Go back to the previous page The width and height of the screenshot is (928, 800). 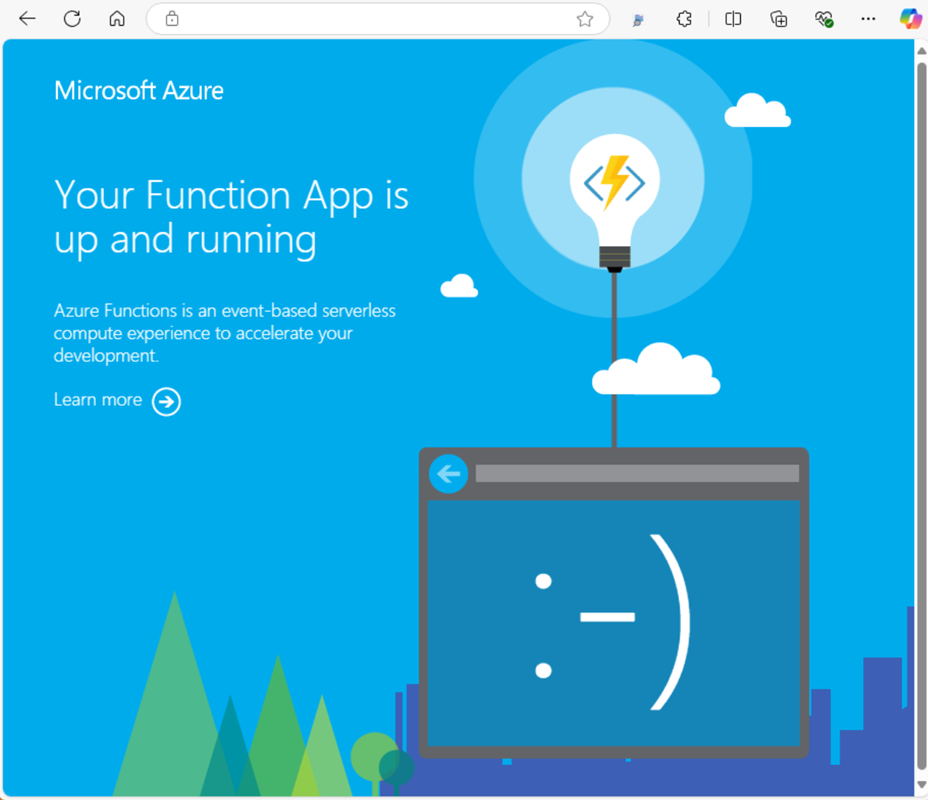pos(26,18)
